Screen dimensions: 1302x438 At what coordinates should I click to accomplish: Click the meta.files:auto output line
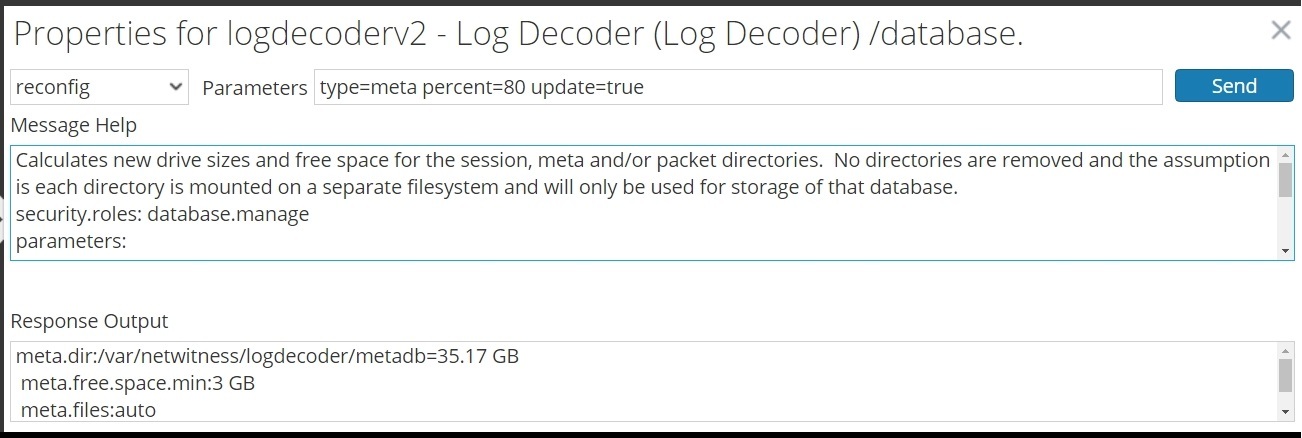tap(88, 409)
